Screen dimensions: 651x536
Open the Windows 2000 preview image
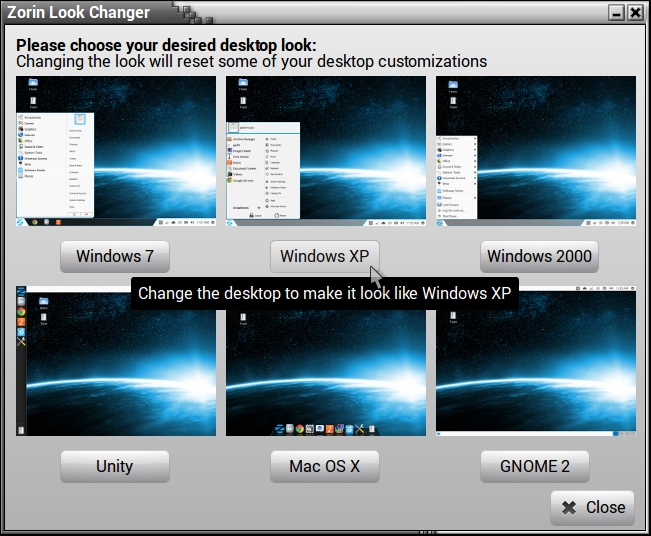(535, 151)
